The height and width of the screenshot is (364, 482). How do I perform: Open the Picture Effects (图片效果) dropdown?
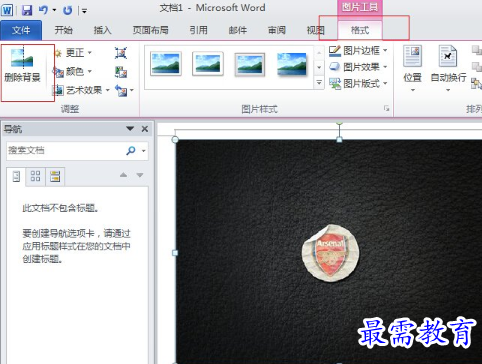click(x=359, y=67)
